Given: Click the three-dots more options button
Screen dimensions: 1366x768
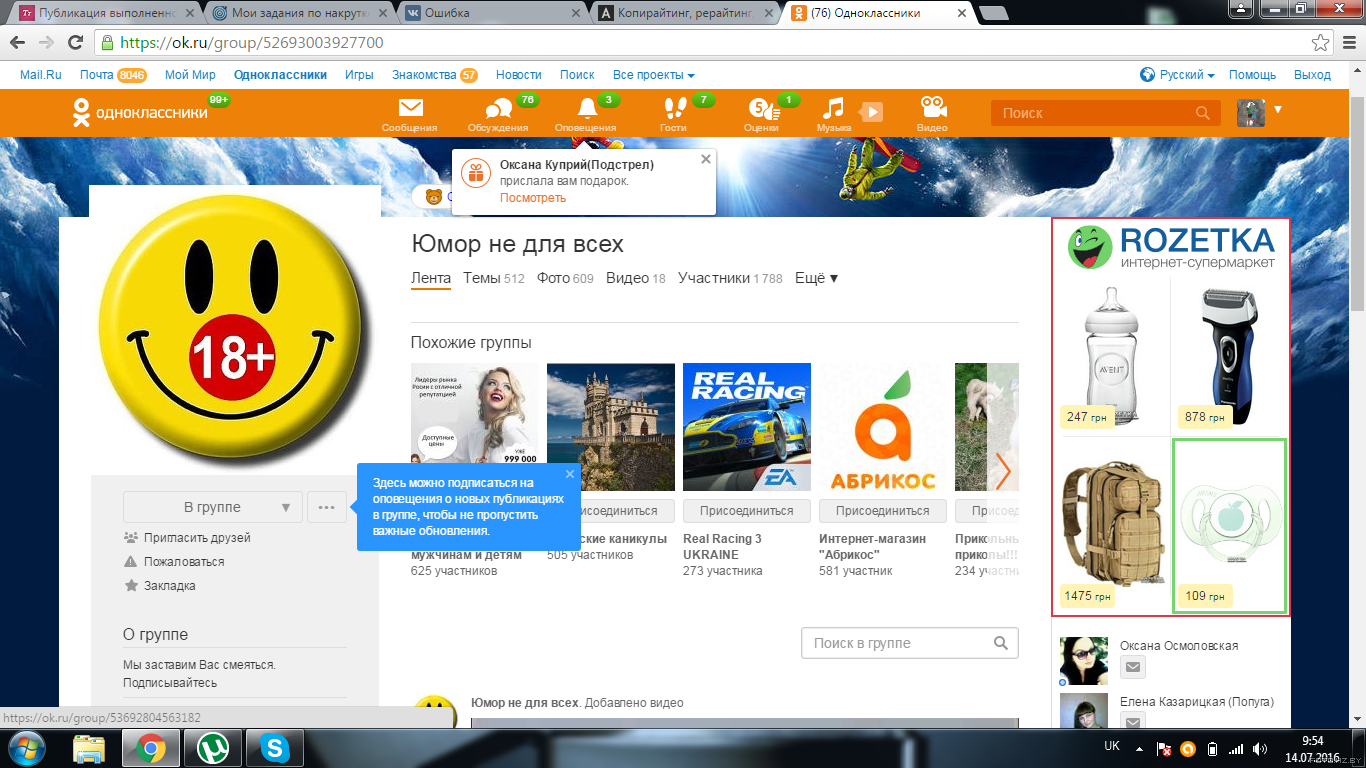Looking at the screenshot, I should tap(327, 507).
